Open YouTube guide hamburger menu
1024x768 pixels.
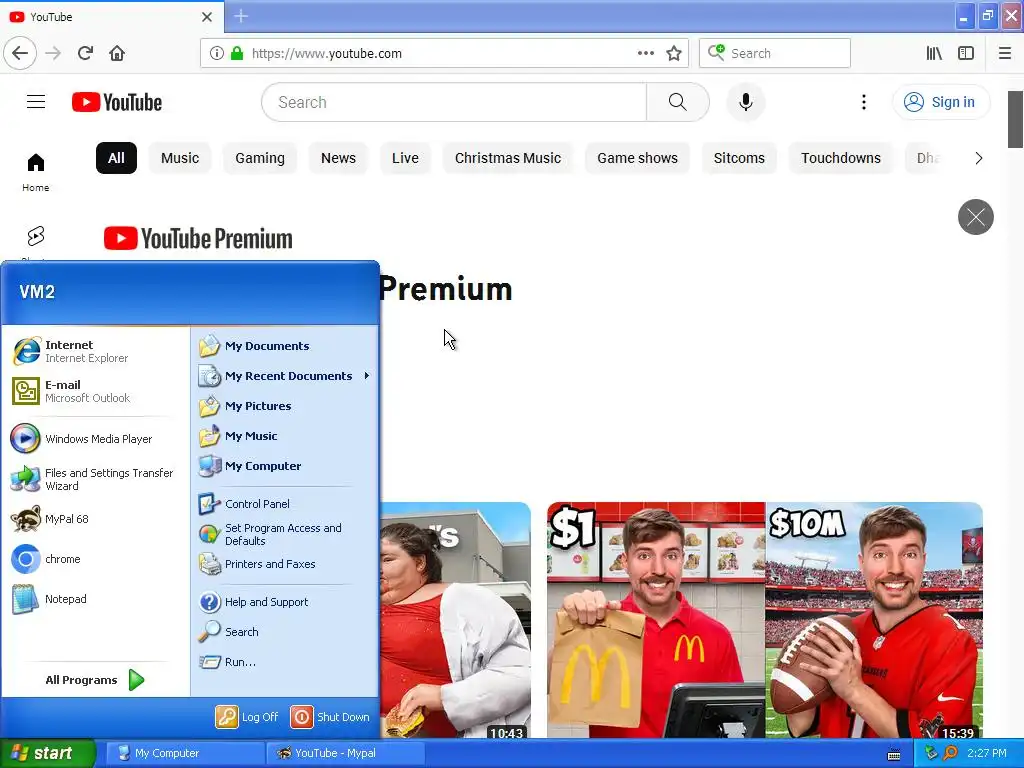coord(36,102)
